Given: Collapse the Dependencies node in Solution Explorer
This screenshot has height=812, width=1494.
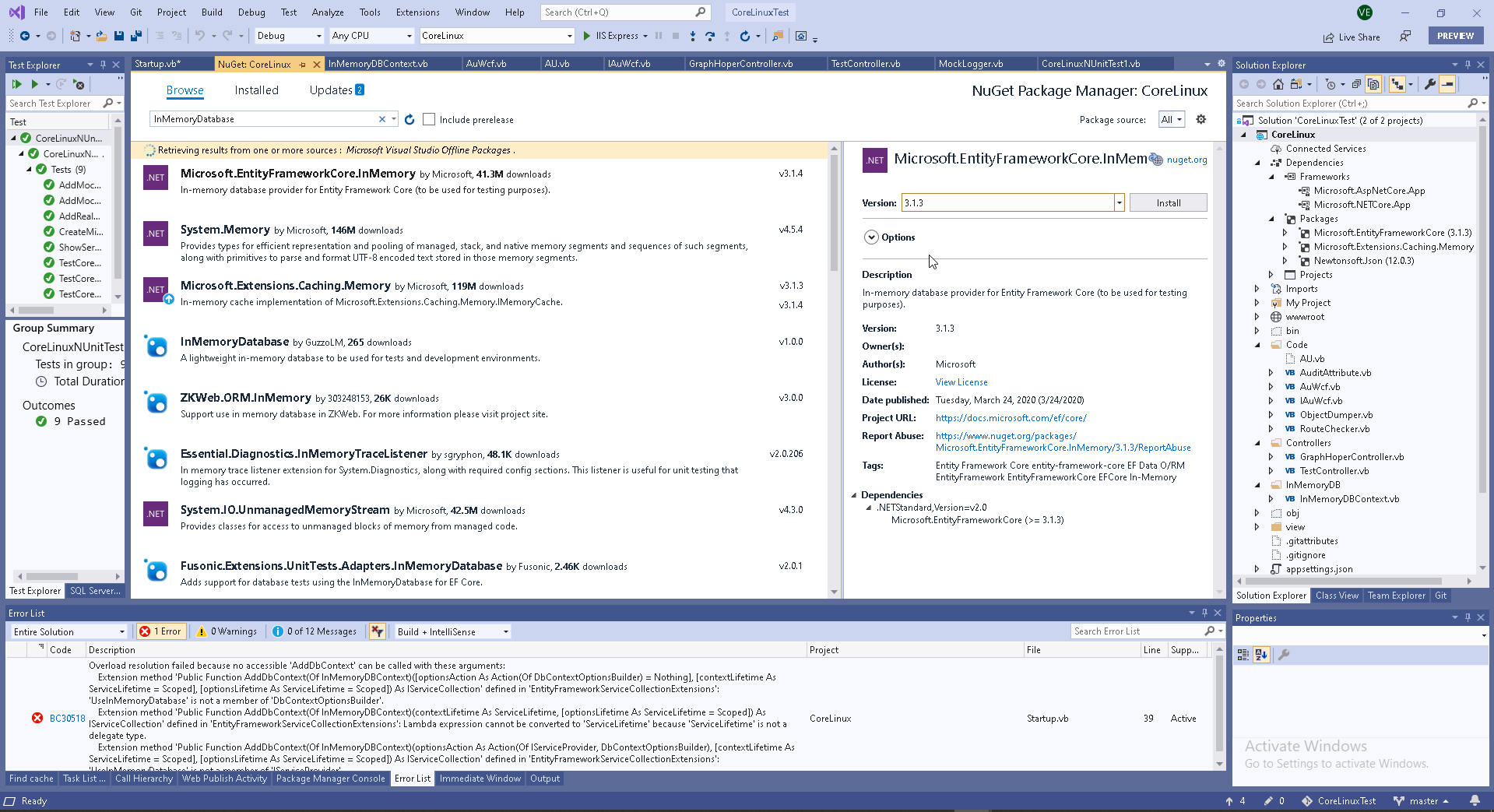Looking at the screenshot, I should [1257, 163].
